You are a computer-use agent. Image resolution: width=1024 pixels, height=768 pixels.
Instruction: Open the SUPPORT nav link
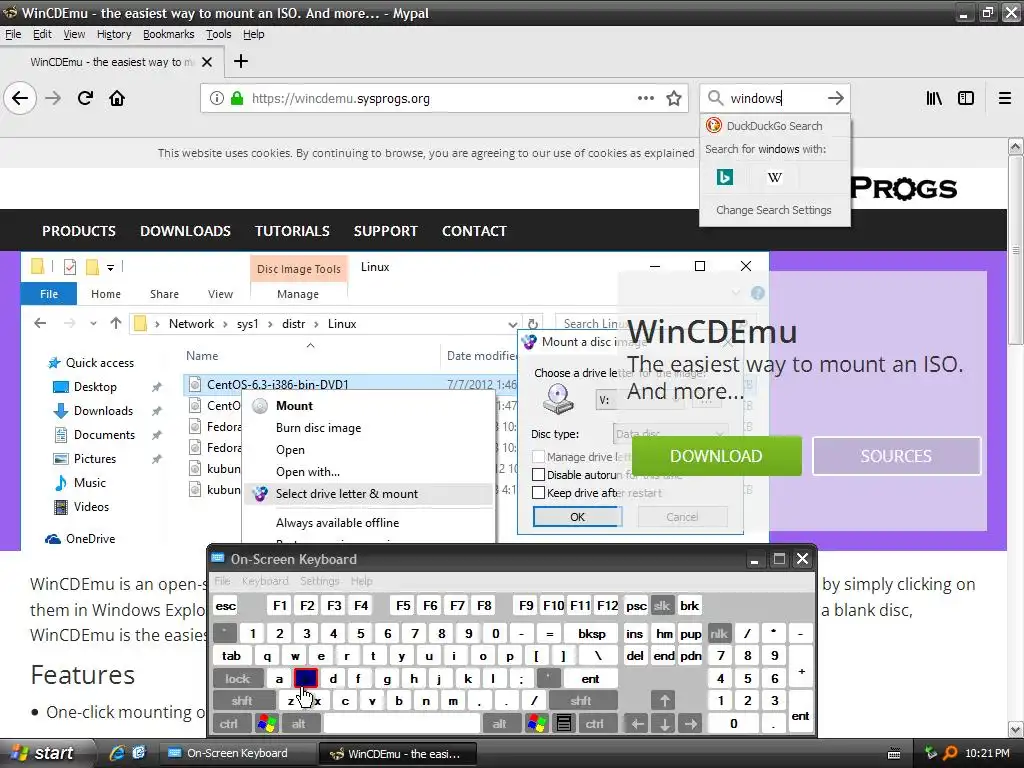tap(385, 231)
